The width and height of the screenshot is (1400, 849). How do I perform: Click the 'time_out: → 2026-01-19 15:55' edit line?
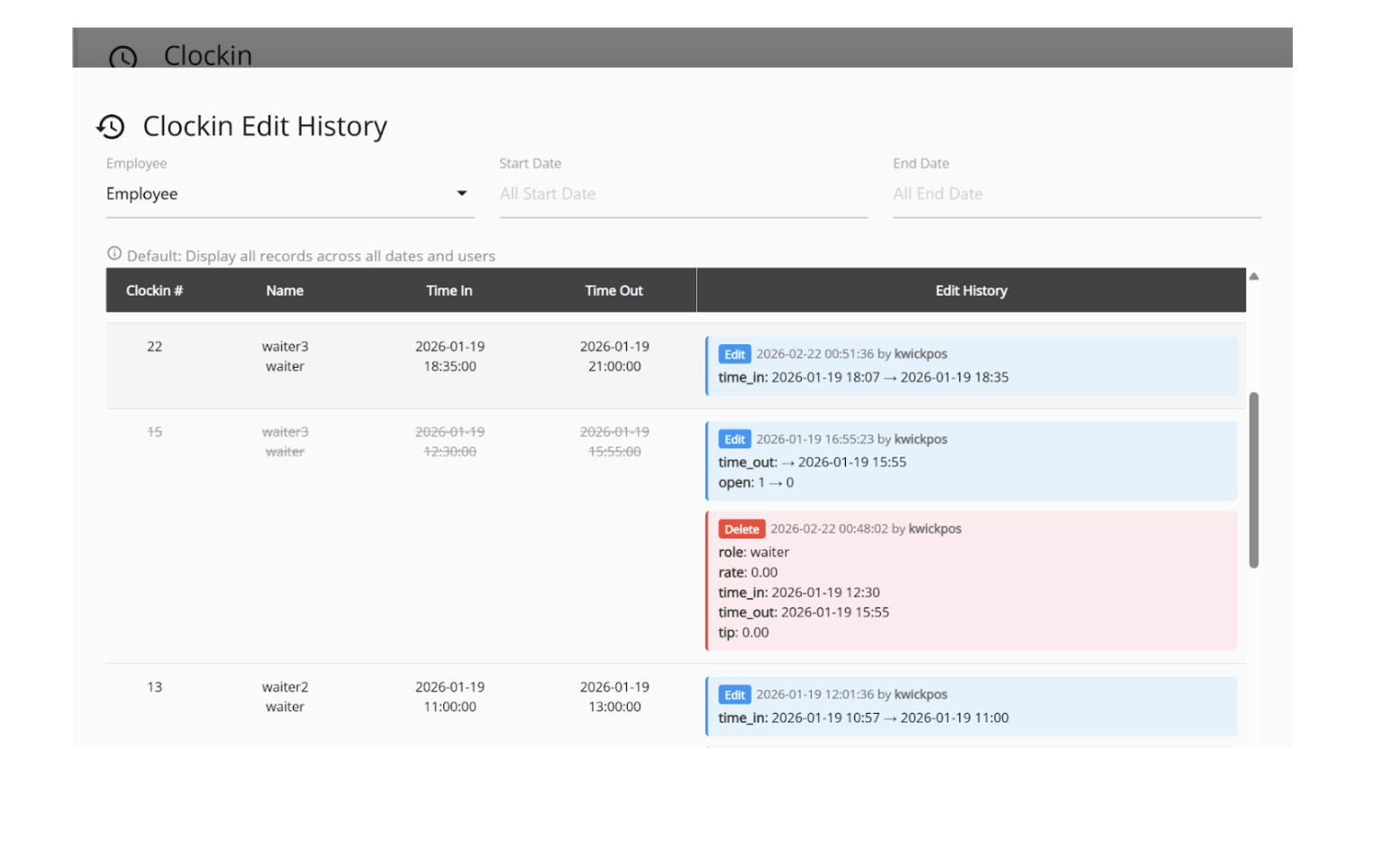(813, 462)
